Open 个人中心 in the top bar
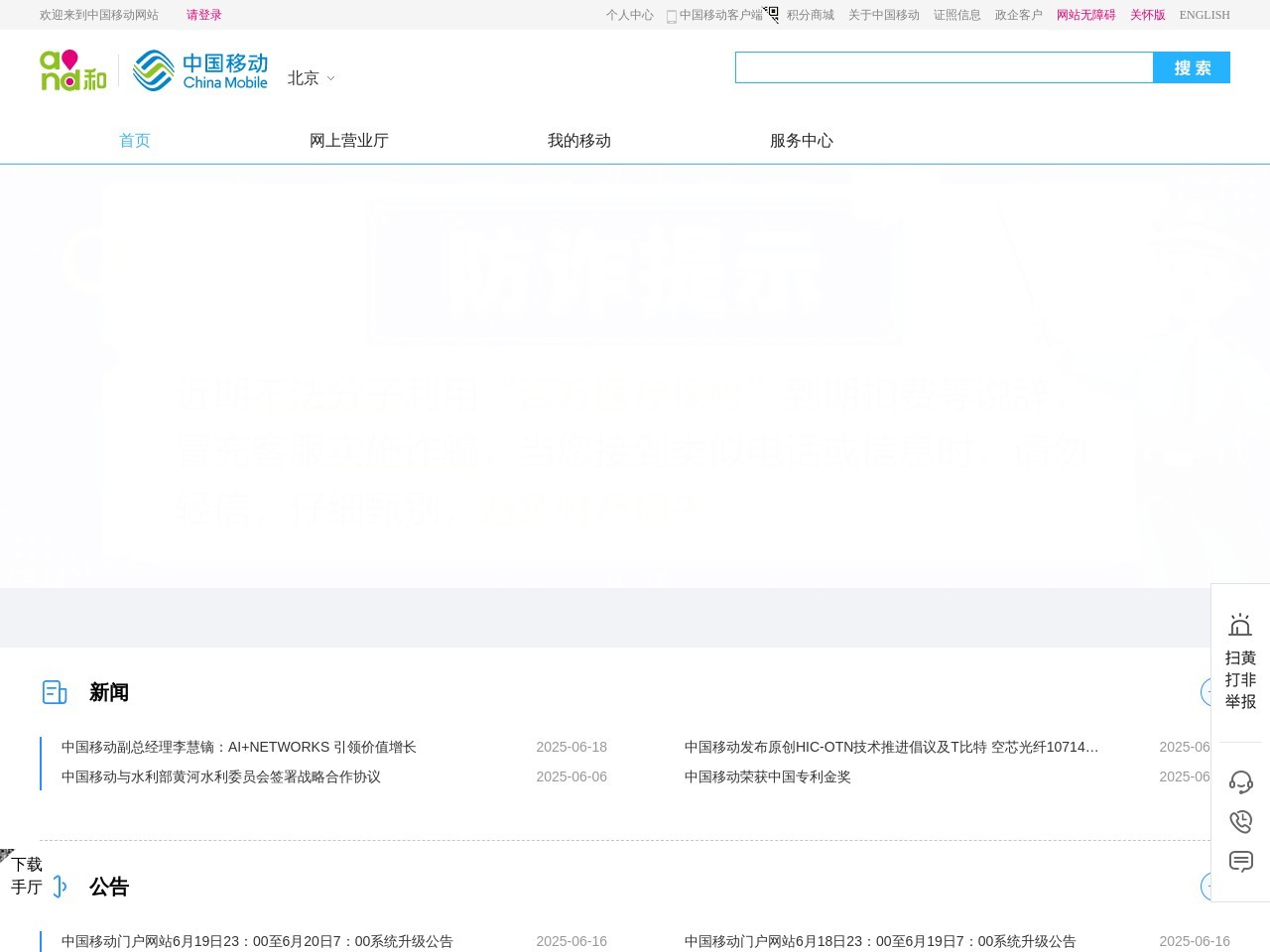The width and height of the screenshot is (1270, 952). pyautogui.click(x=630, y=15)
